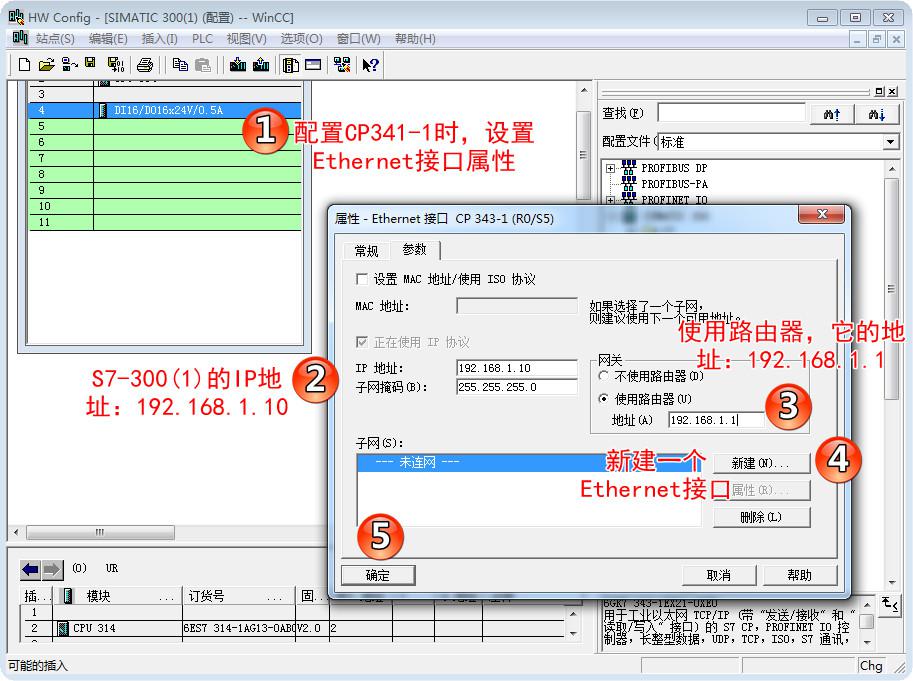The height and width of the screenshot is (681, 913).
Task: Click the search downward binoculars icon
Action: [x=876, y=114]
